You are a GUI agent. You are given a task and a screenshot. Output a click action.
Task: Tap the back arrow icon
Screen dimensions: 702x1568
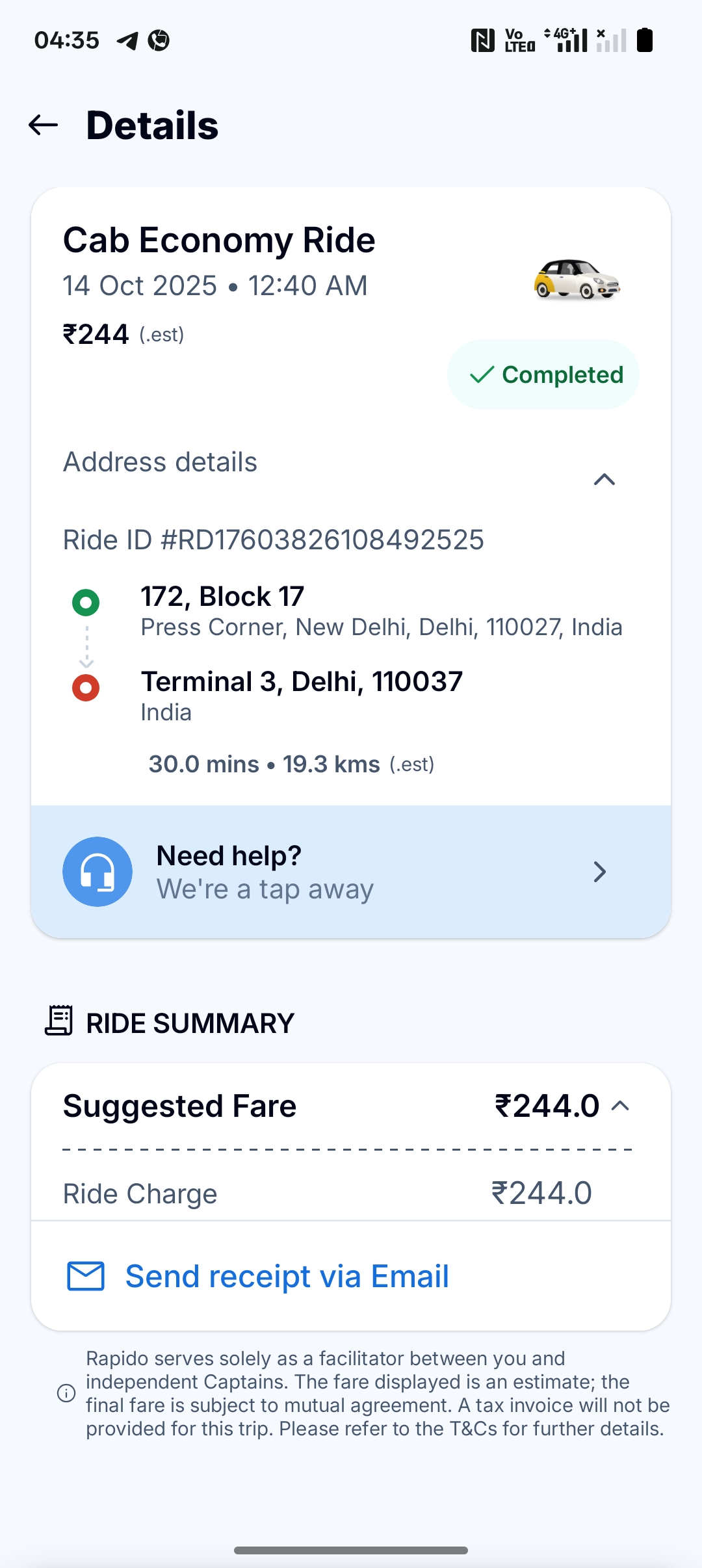(x=44, y=125)
